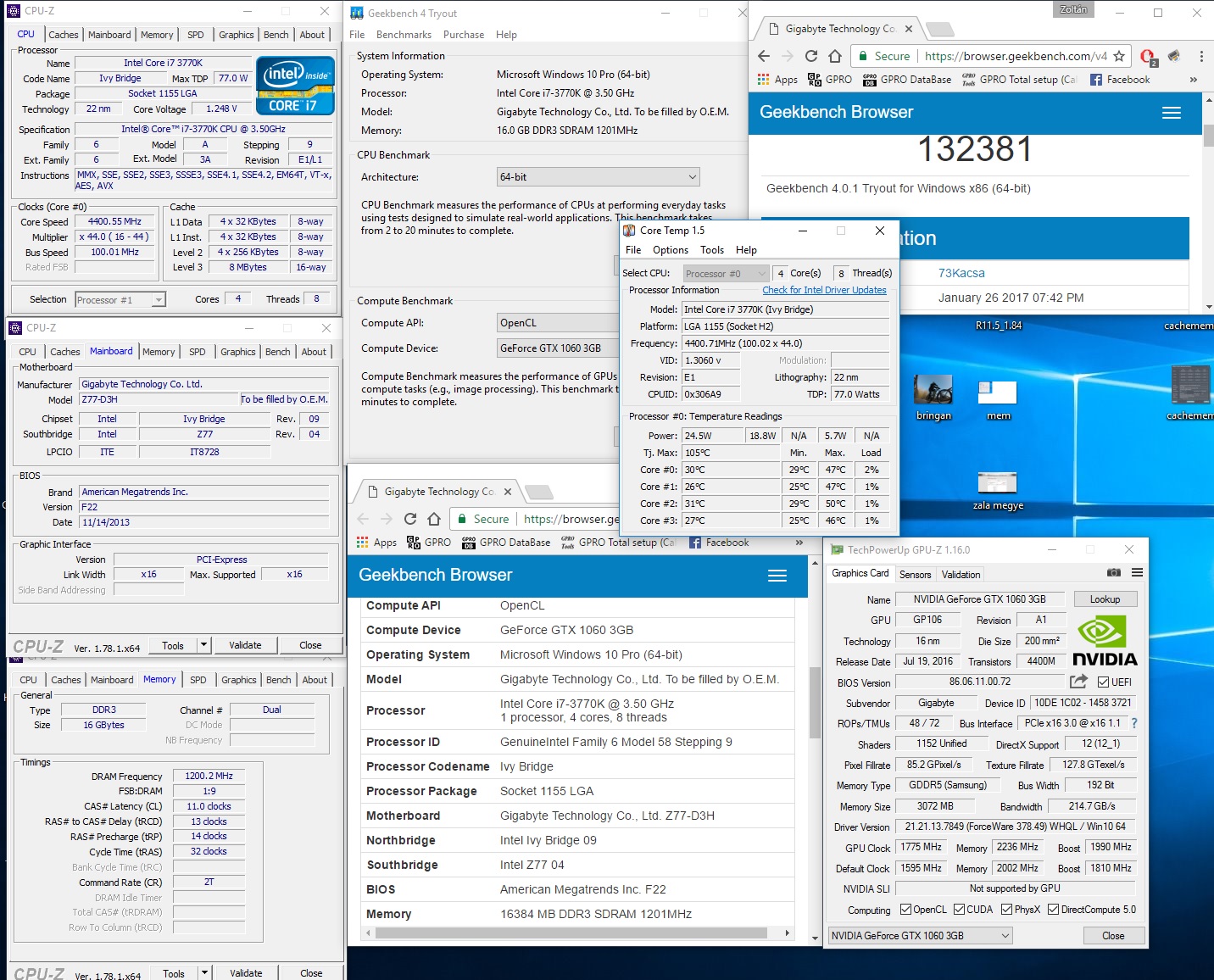Screen dimensions: 1214x980
Task: Expand Tools arrow in CPU-Z Mainboard window
Action: pos(203,645)
